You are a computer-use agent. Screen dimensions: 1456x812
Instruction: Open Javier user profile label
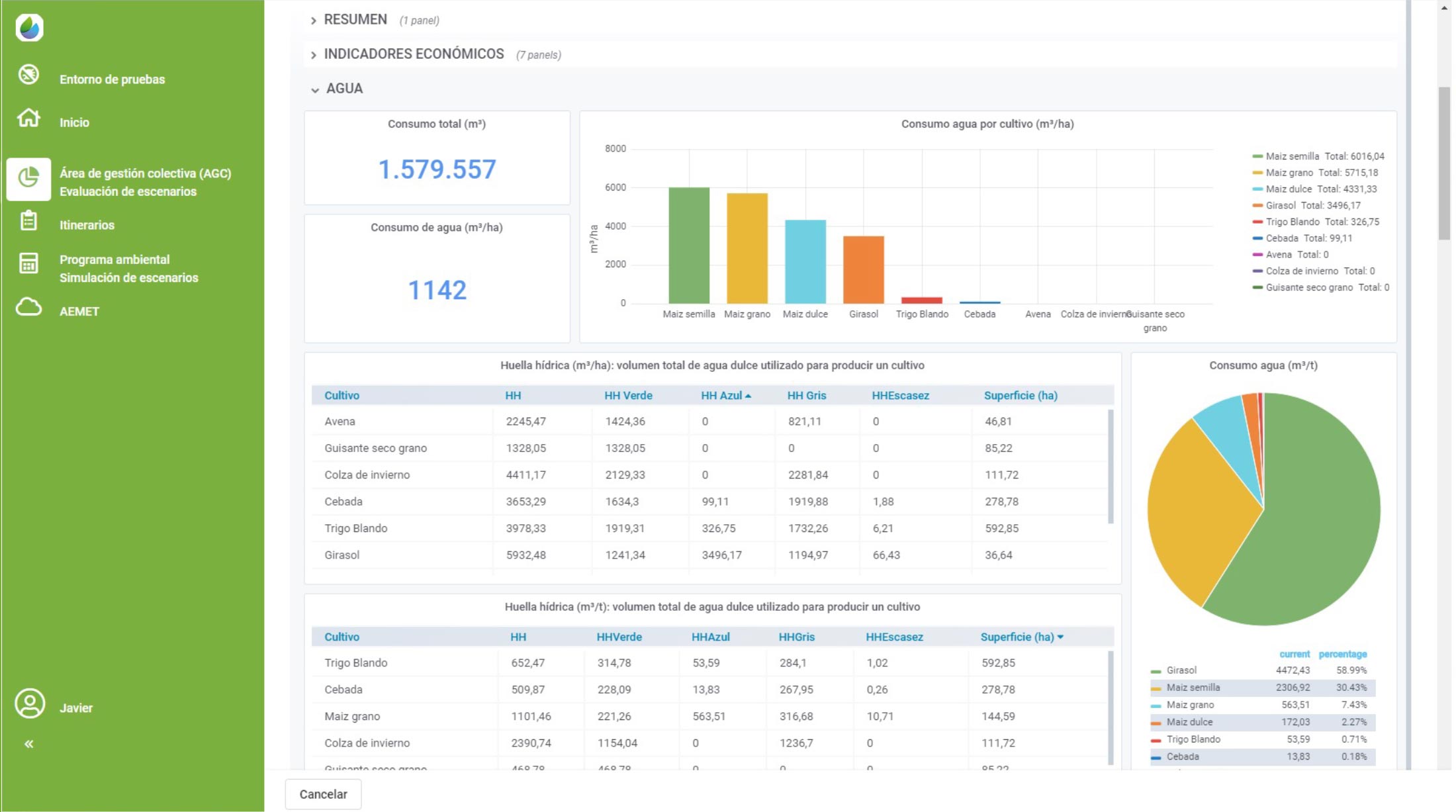coord(76,707)
